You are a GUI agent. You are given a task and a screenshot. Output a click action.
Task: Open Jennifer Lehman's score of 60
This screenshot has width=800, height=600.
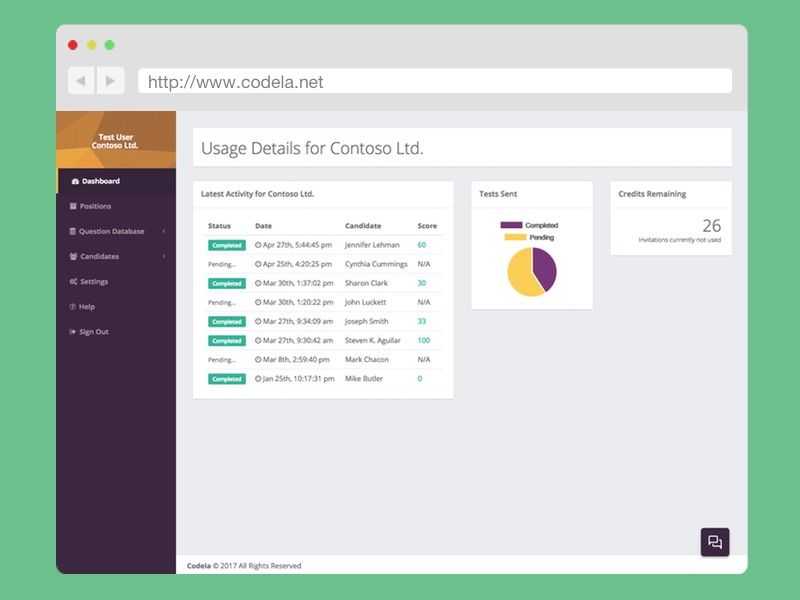pyautogui.click(x=421, y=244)
